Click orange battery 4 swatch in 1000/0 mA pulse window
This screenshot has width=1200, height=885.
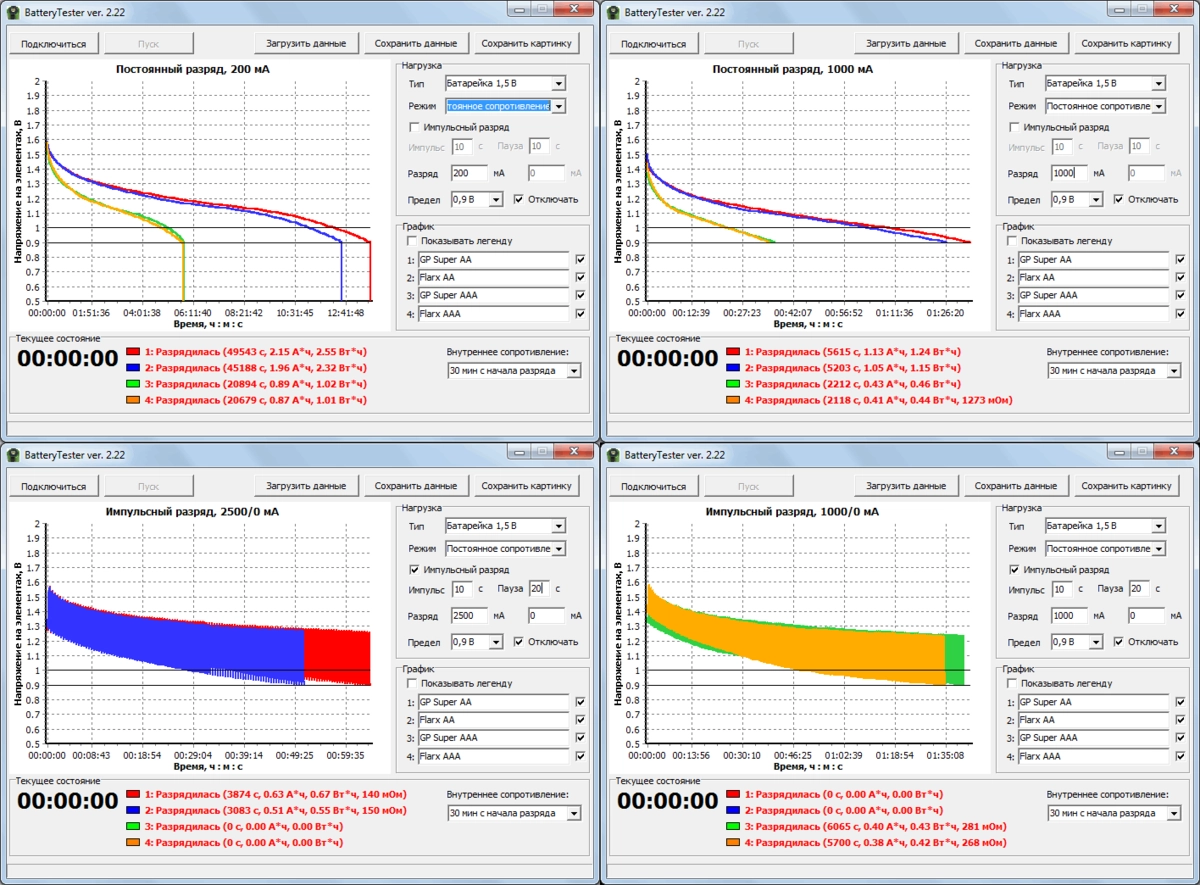pos(733,844)
